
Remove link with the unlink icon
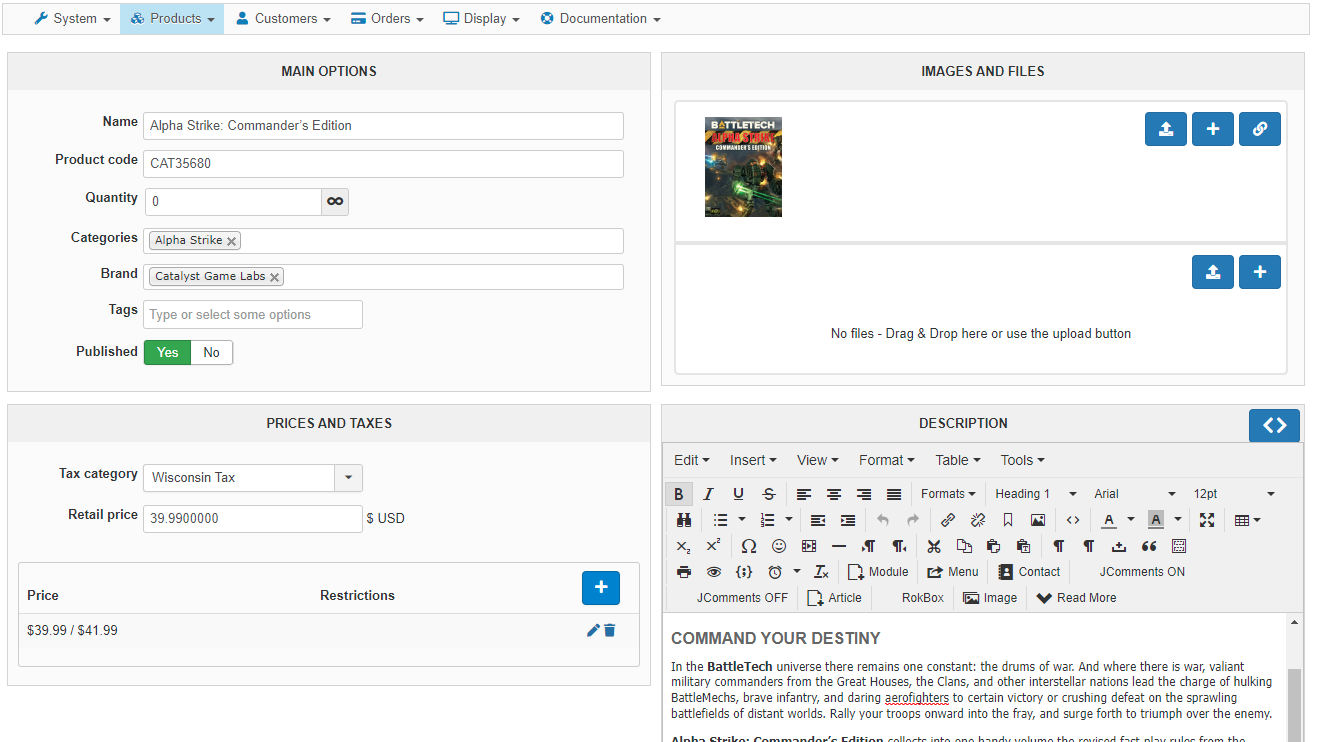point(978,520)
